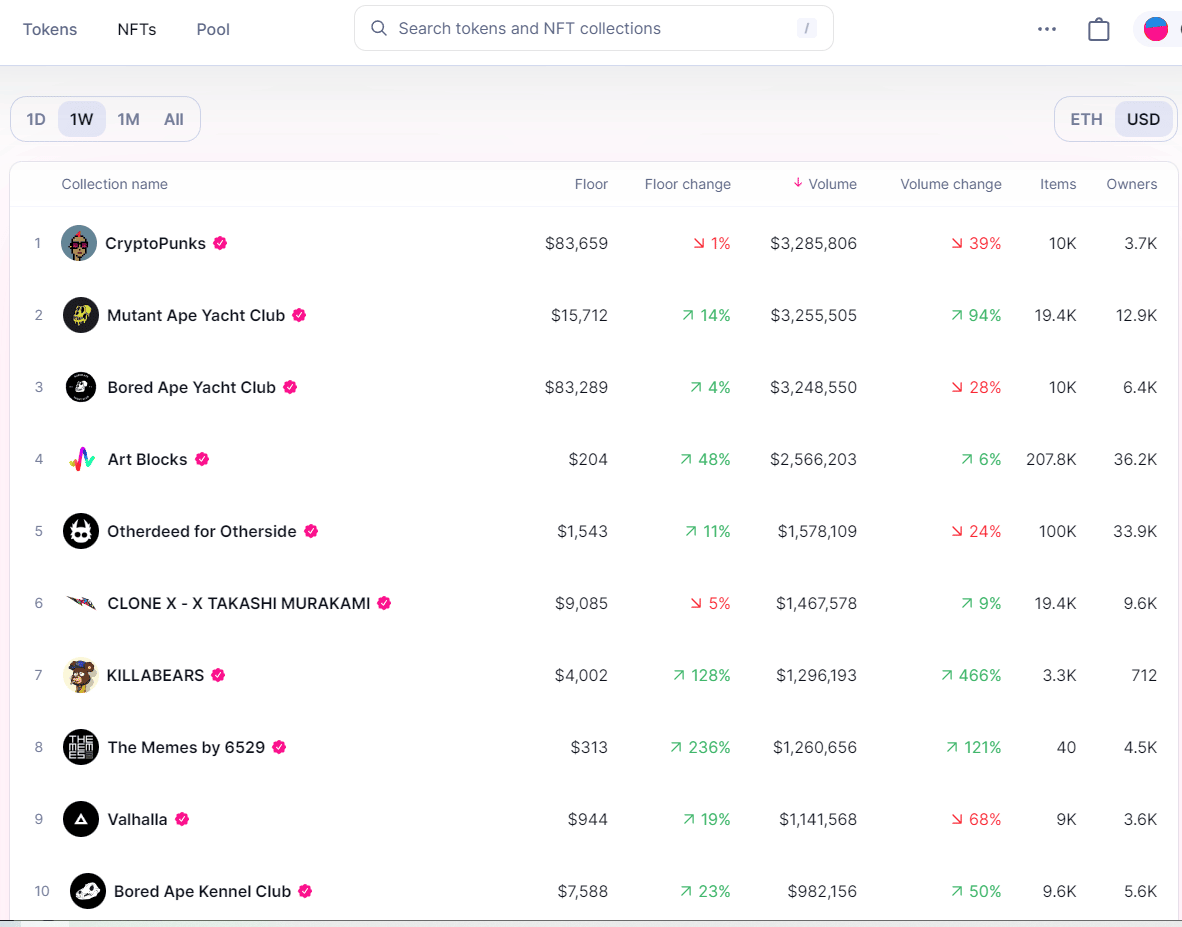Click the KILLABEARS verified badge
The height and width of the screenshot is (927, 1182).
point(219,675)
